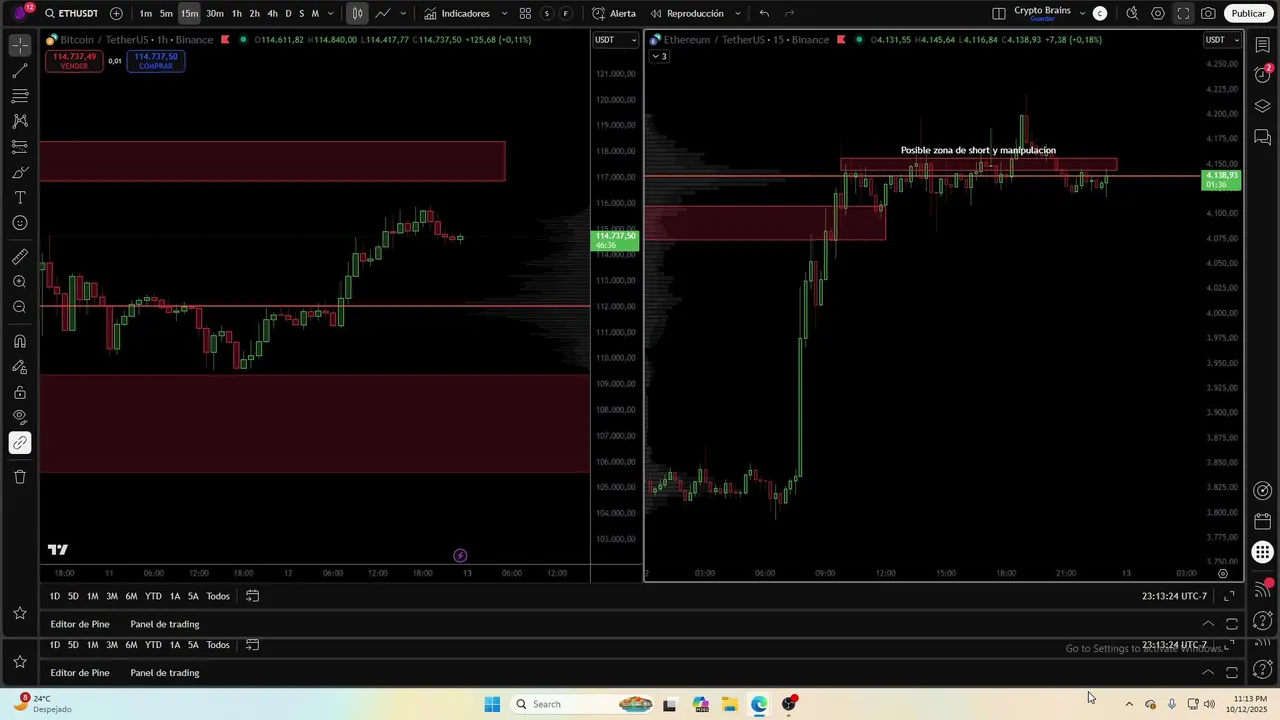Open the candlestick chart type selector
This screenshot has width=1280, height=720.
click(357, 14)
